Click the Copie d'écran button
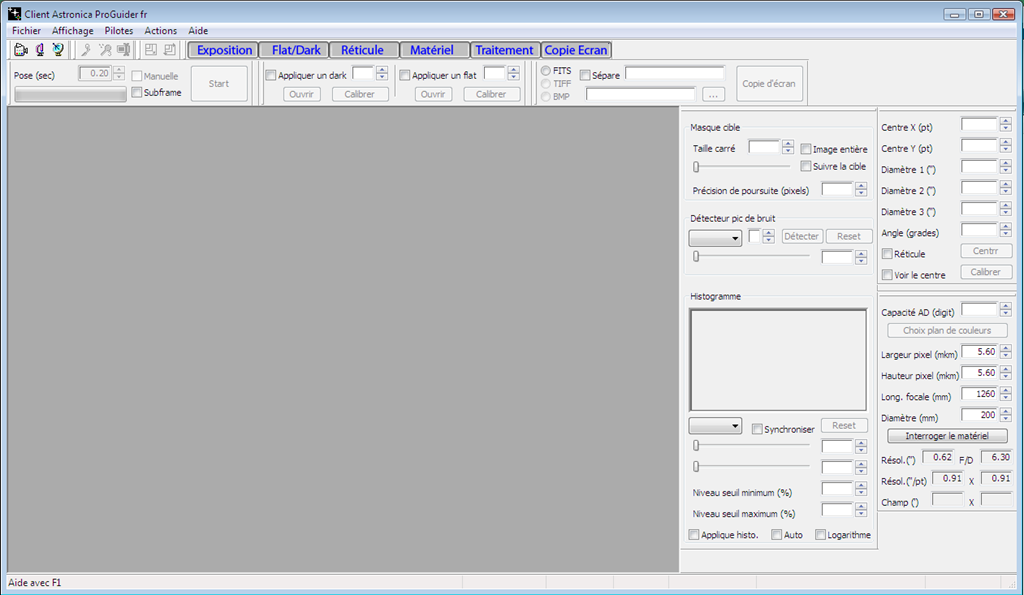 coord(769,84)
